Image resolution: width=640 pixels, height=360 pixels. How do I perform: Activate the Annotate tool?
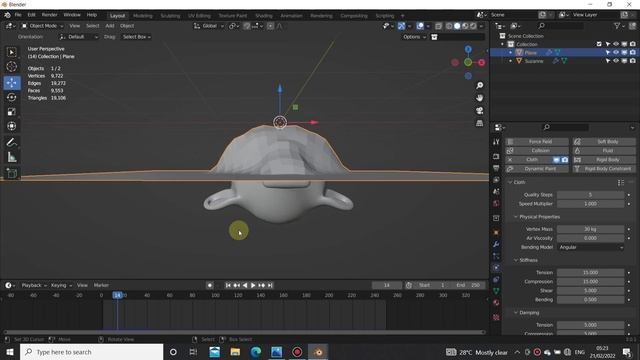click(11, 142)
